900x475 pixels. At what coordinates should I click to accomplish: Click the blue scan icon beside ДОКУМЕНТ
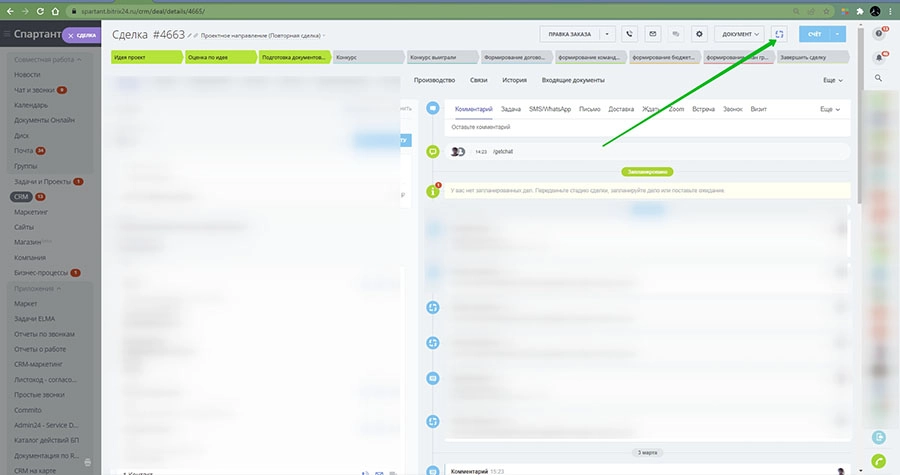tap(779, 34)
